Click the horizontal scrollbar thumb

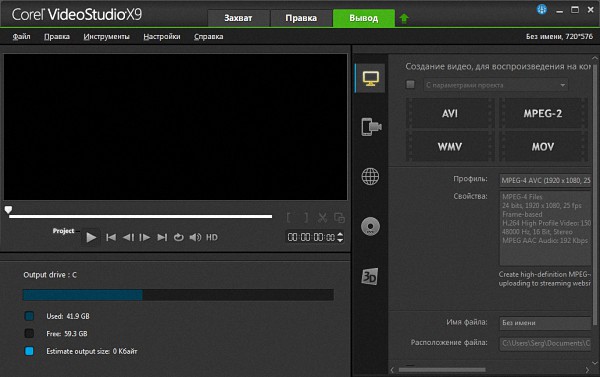pos(442,370)
